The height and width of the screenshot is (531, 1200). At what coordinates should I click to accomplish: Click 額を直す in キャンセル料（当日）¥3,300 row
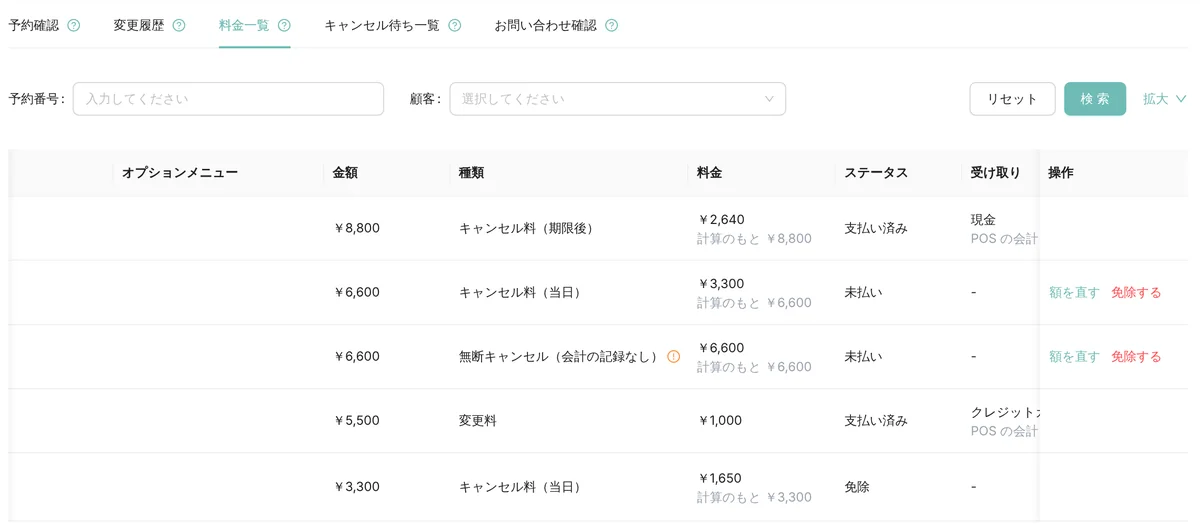click(1074, 293)
